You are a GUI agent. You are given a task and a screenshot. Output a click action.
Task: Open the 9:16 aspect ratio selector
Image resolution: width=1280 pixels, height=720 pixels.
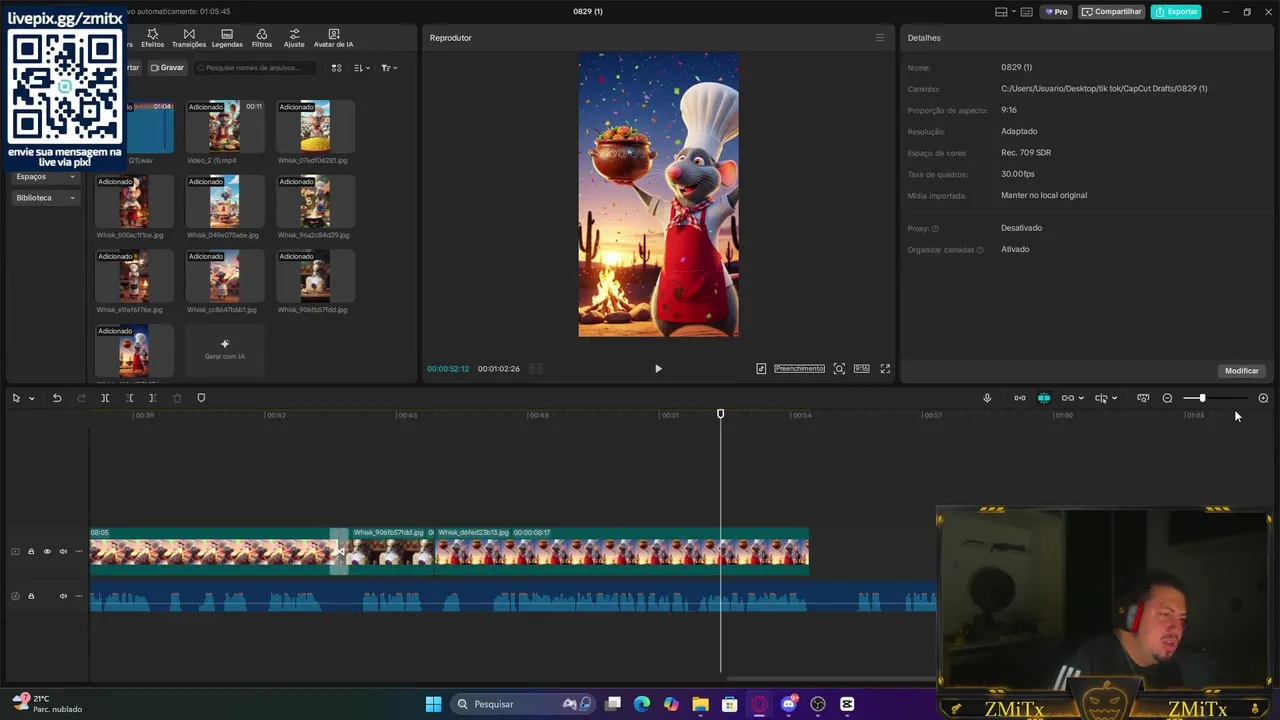[861, 369]
